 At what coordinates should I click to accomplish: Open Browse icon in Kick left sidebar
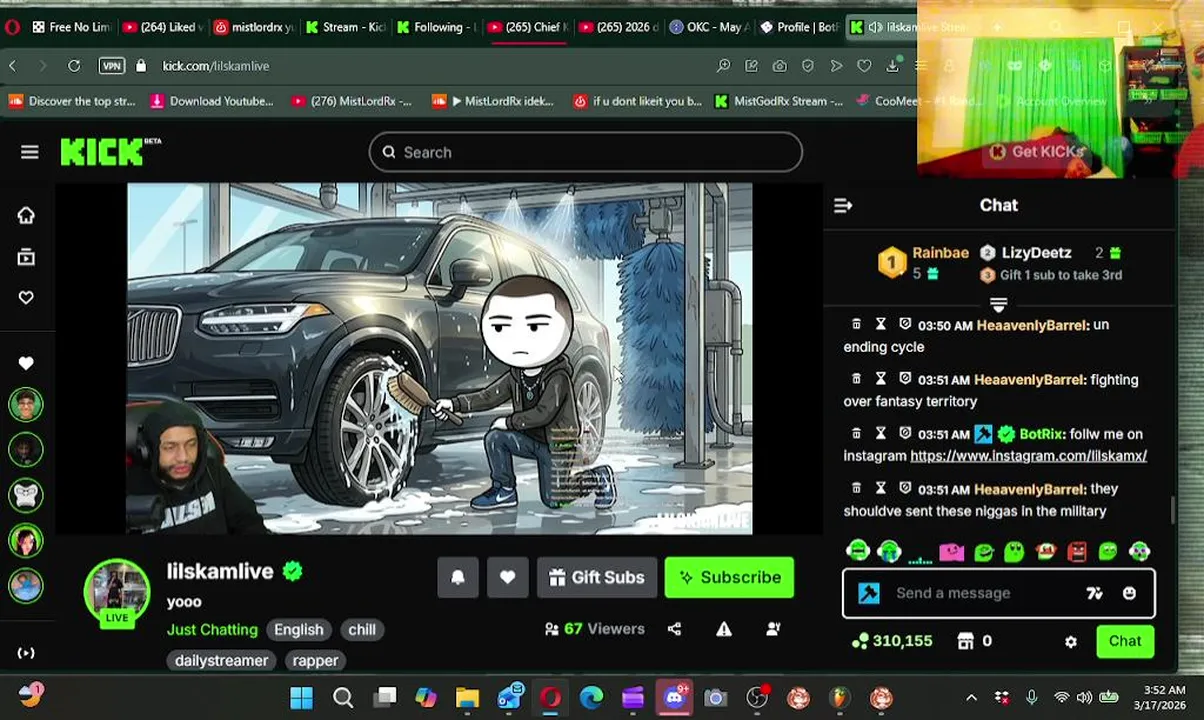click(x=26, y=257)
